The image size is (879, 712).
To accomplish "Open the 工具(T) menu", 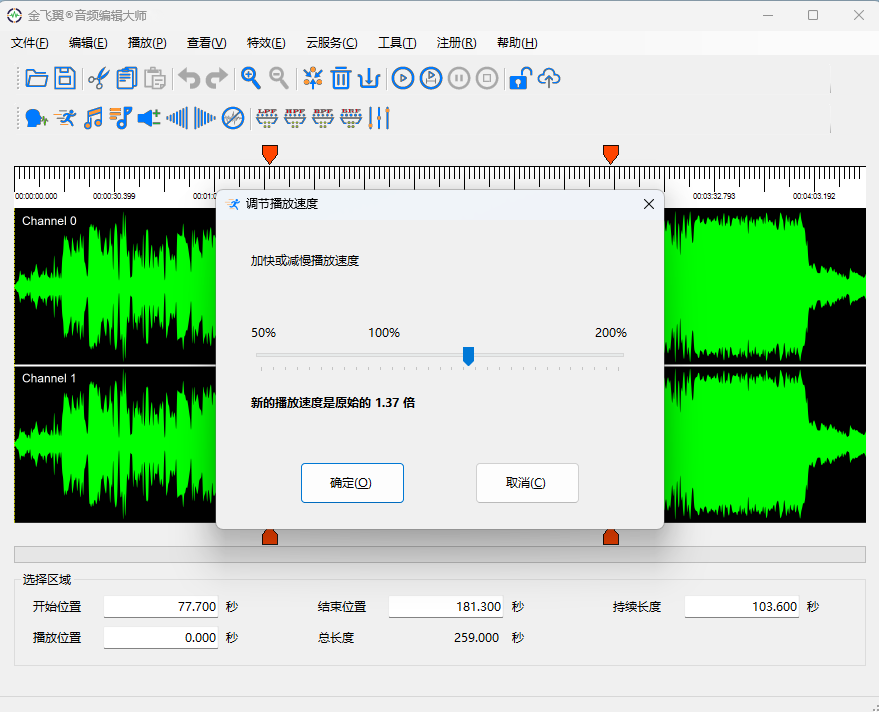I will click(x=397, y=43).
